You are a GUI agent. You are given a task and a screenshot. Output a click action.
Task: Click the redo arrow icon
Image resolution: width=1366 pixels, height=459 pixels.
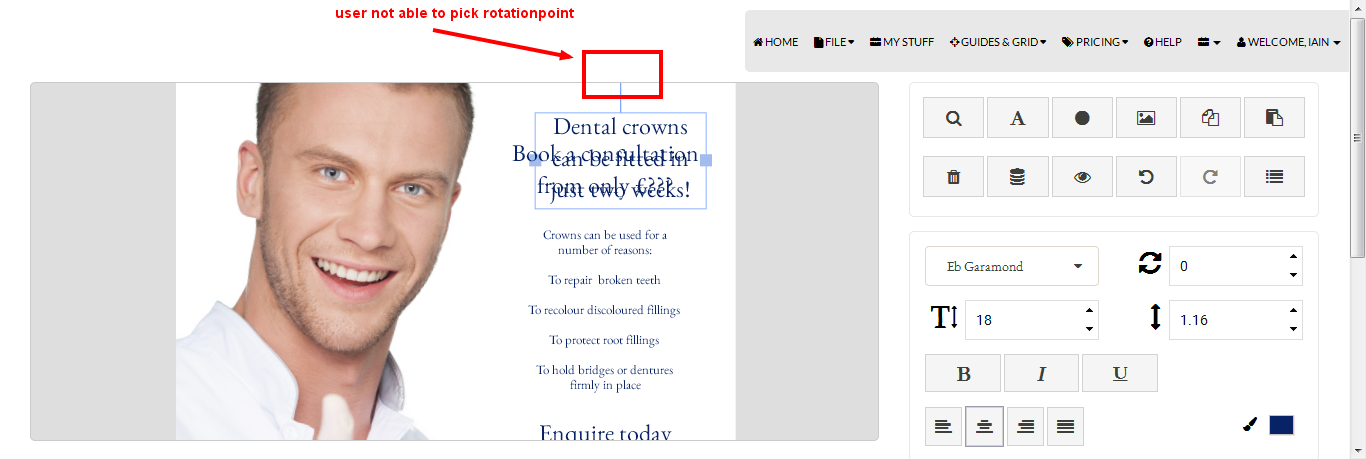click(1209, 177)
